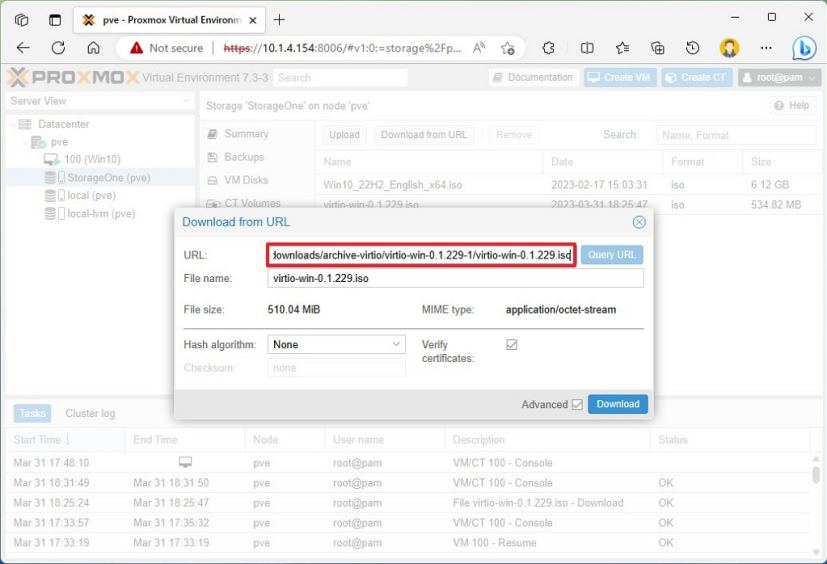Open the VM Disks tab
This screenshot has width=827, height=564.
[246, 180]
